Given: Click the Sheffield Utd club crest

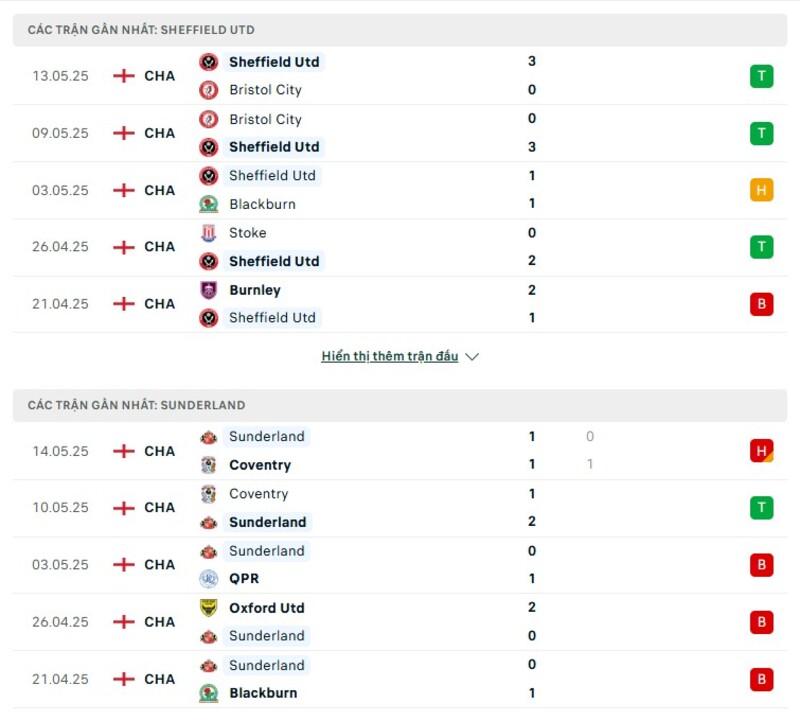Looking at the screenshot, I should pyautogui.click(x=208, y=62).
